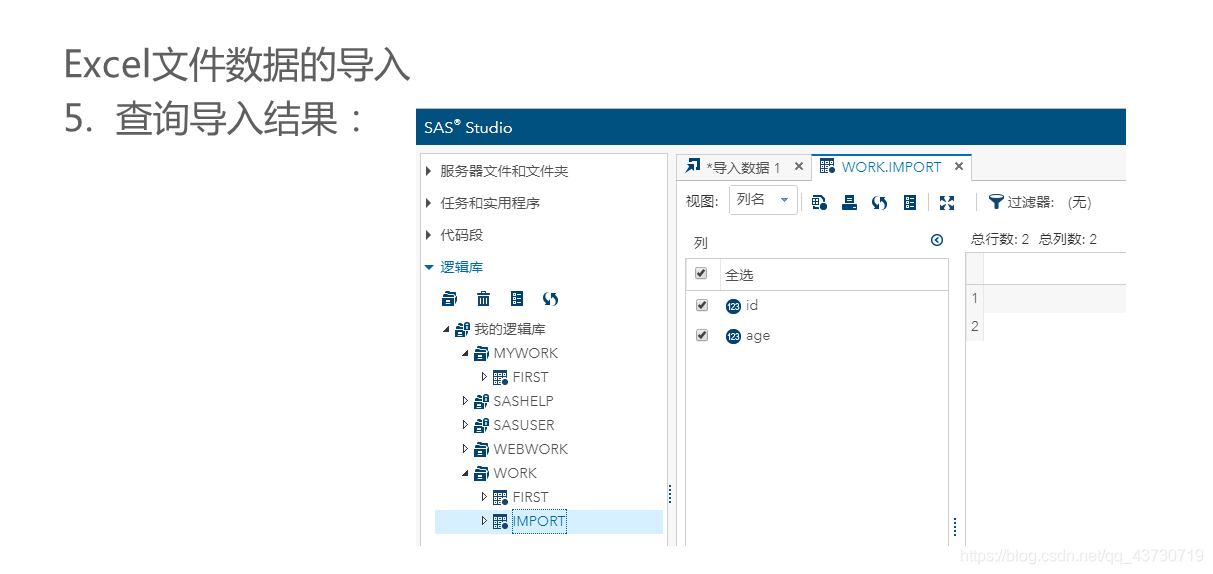Screen dimensions: 1213x574
Task: Select the WEBWORK library label
Action: 530,449
